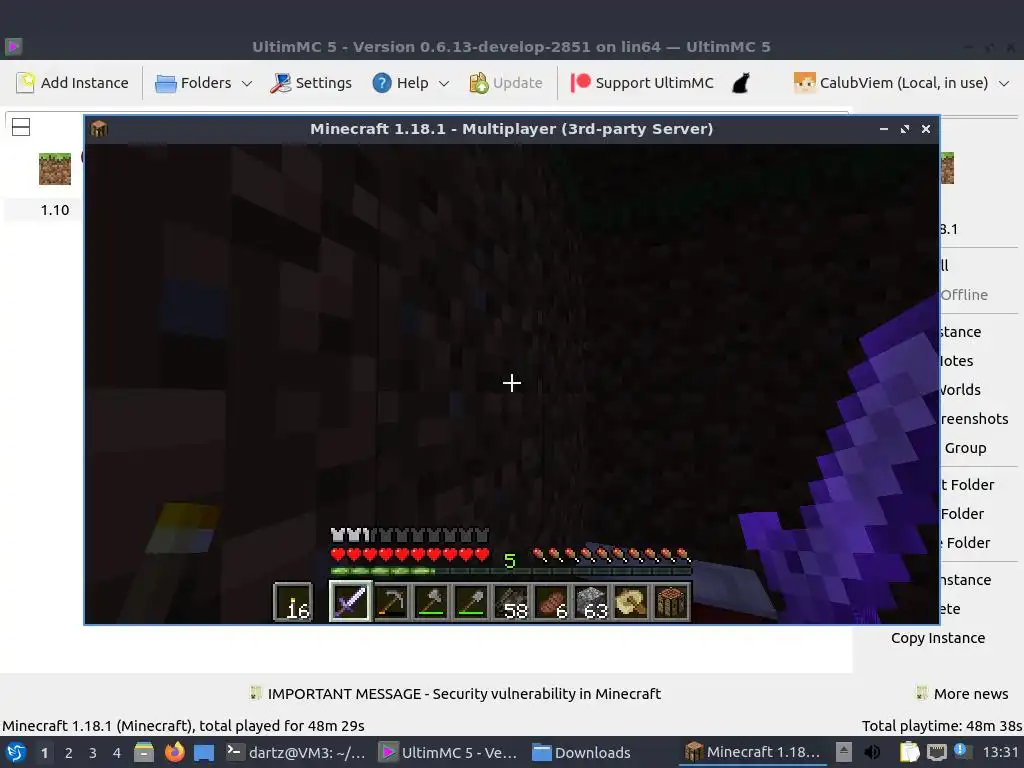
Task: Click the Offline launch sidebar entry
Action: point(964,295)
